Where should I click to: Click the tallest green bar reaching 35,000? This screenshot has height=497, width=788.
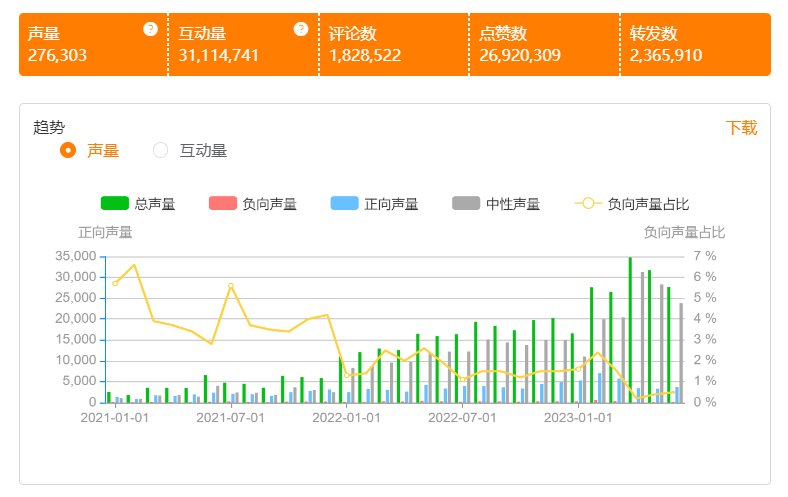630,330
